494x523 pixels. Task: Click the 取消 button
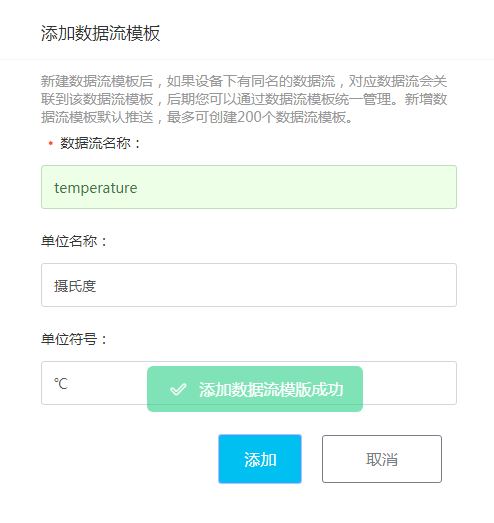[382, 459]
